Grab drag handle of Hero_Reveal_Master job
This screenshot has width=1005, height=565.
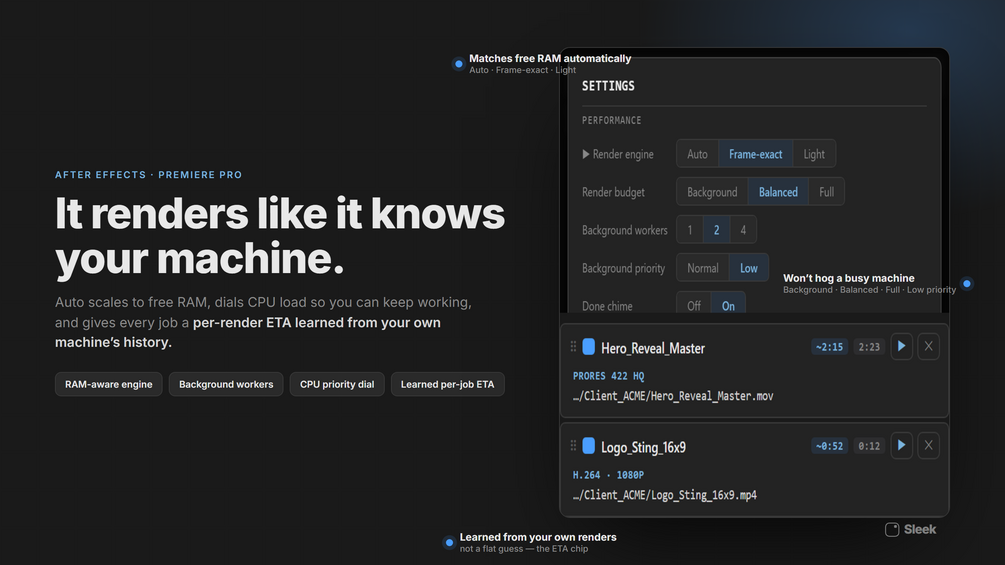point(573,347)
